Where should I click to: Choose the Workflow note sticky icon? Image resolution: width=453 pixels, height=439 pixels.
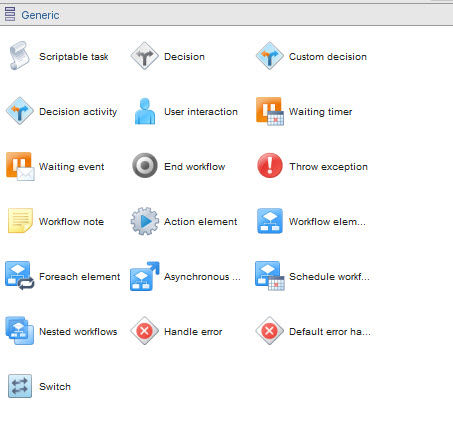click(20, 220)
